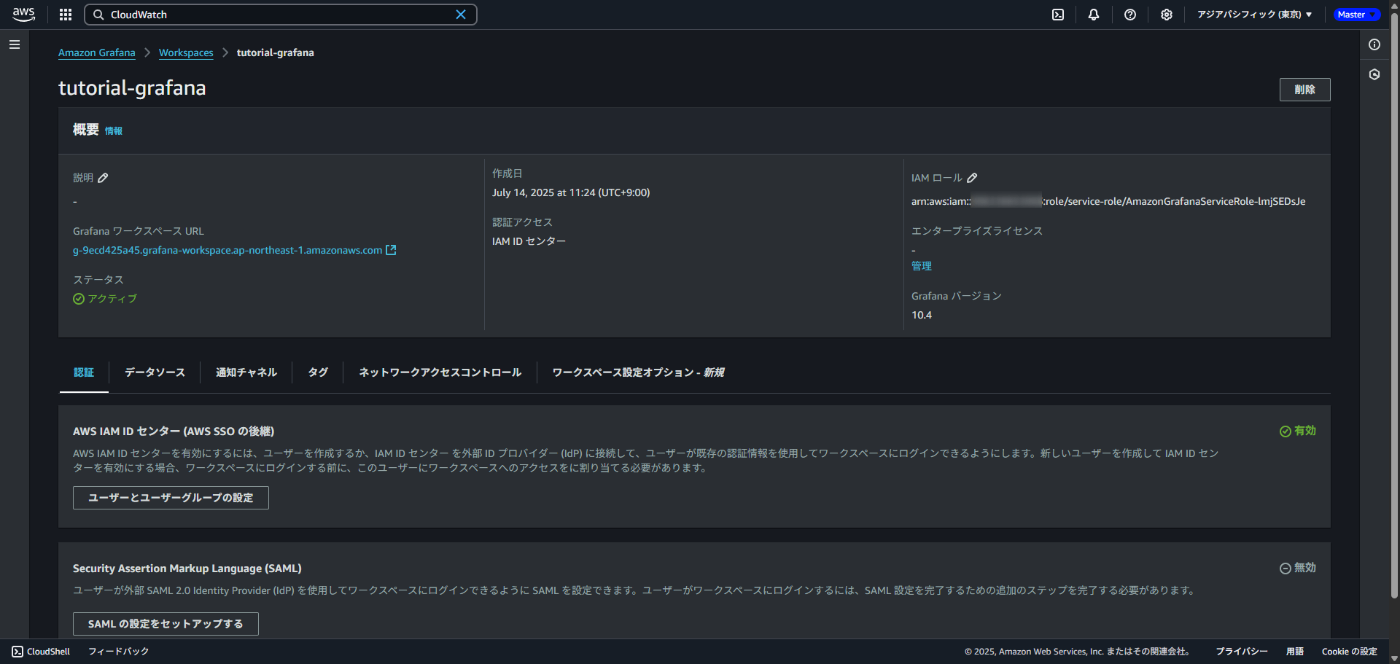The width and height of the screenshot is (1400, 664).
Task: Open the notifications bell
Action: coord(1094,15)
